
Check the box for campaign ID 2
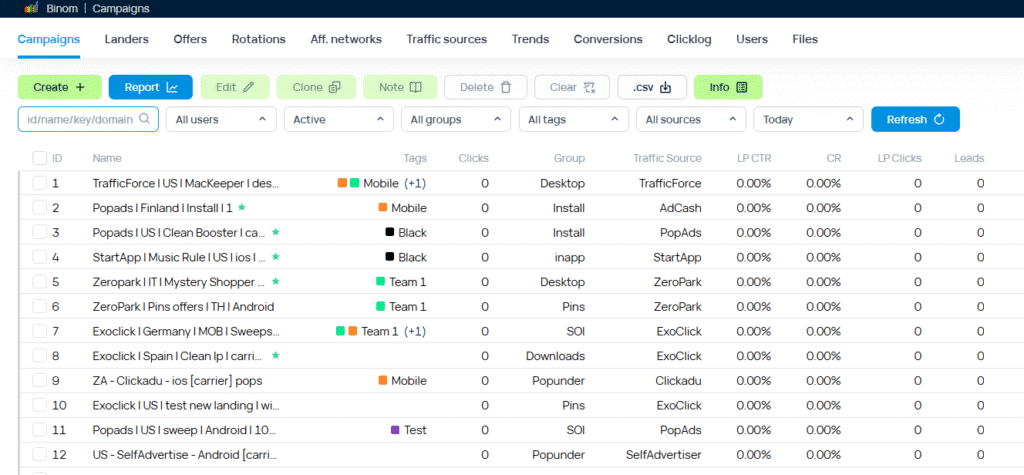(39, 208)
